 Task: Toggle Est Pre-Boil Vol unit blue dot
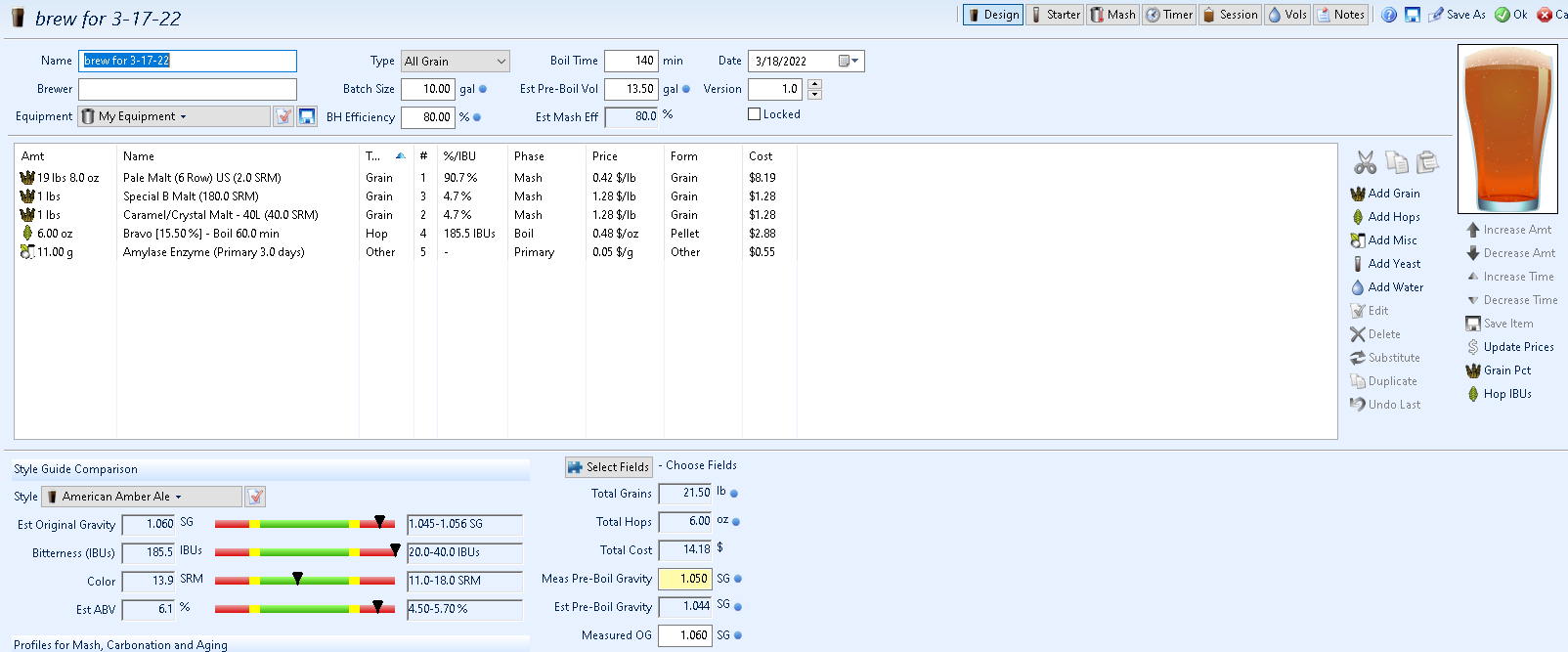coord(686,89)
